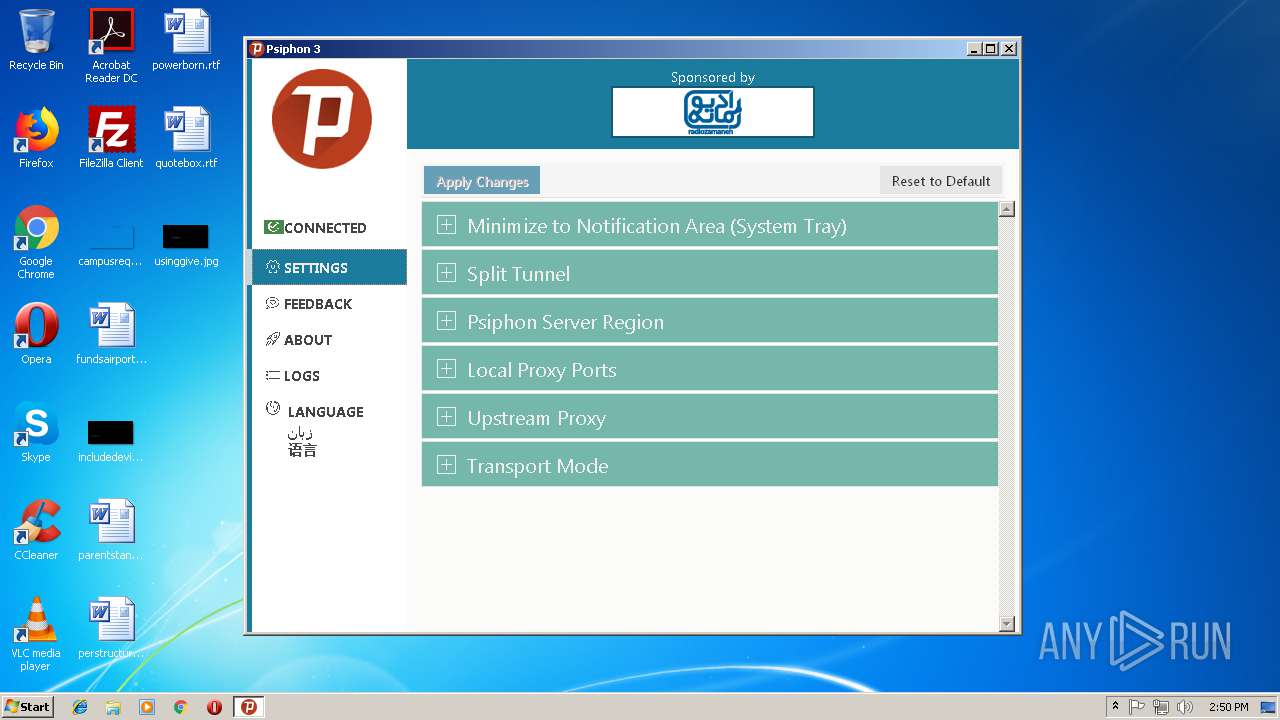The width and height of the screenshot is (1280, 720).
Task: Click the taskbar clock showing 2:50 PM
Action: click(1228, 707)
